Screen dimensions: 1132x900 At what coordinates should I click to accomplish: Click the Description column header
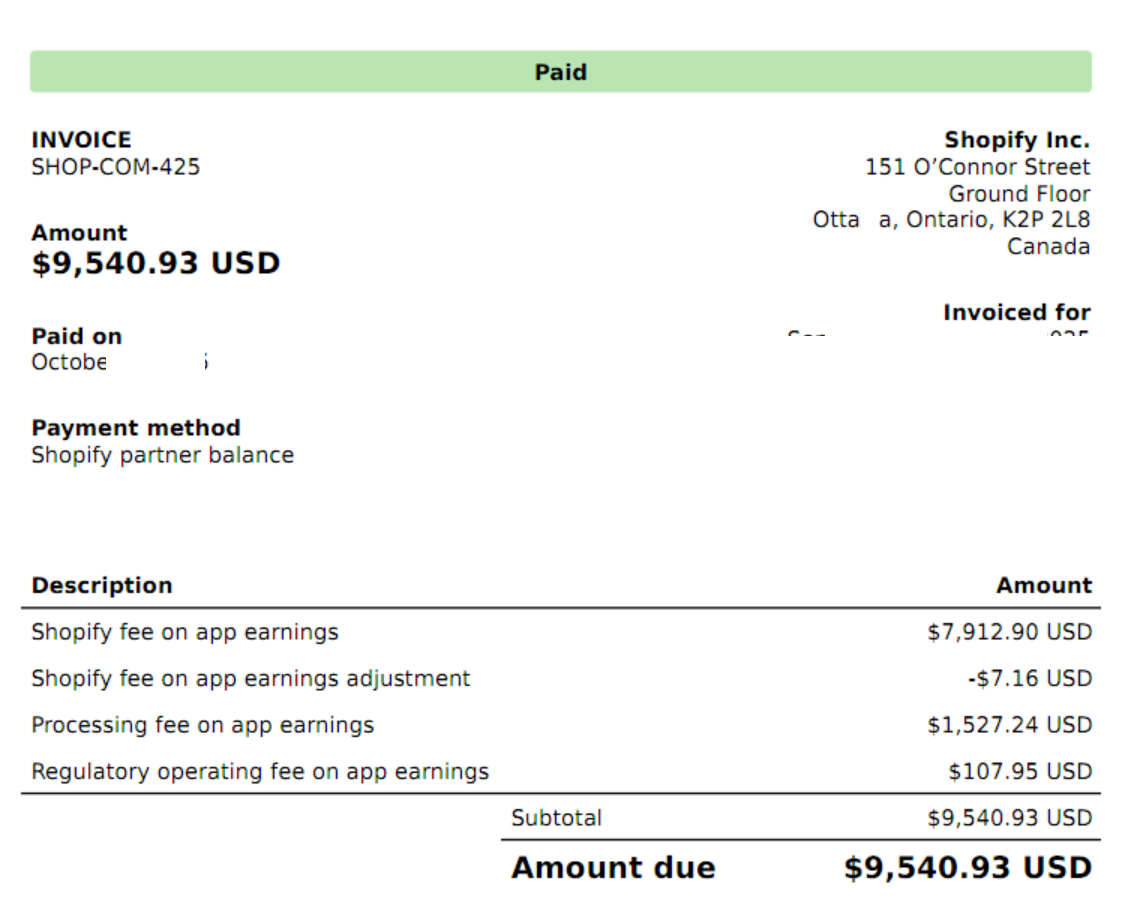102,585
